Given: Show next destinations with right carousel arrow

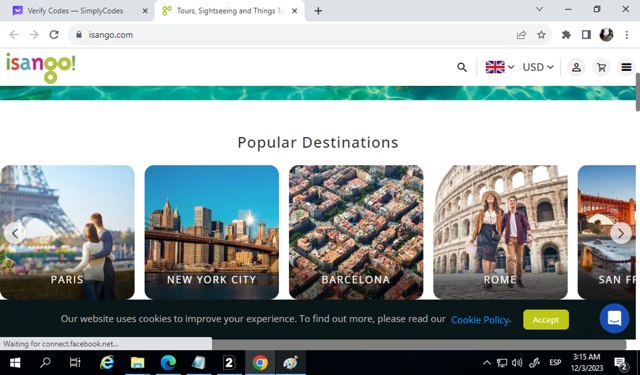Looking at the screenshot, I should [621, 233].
